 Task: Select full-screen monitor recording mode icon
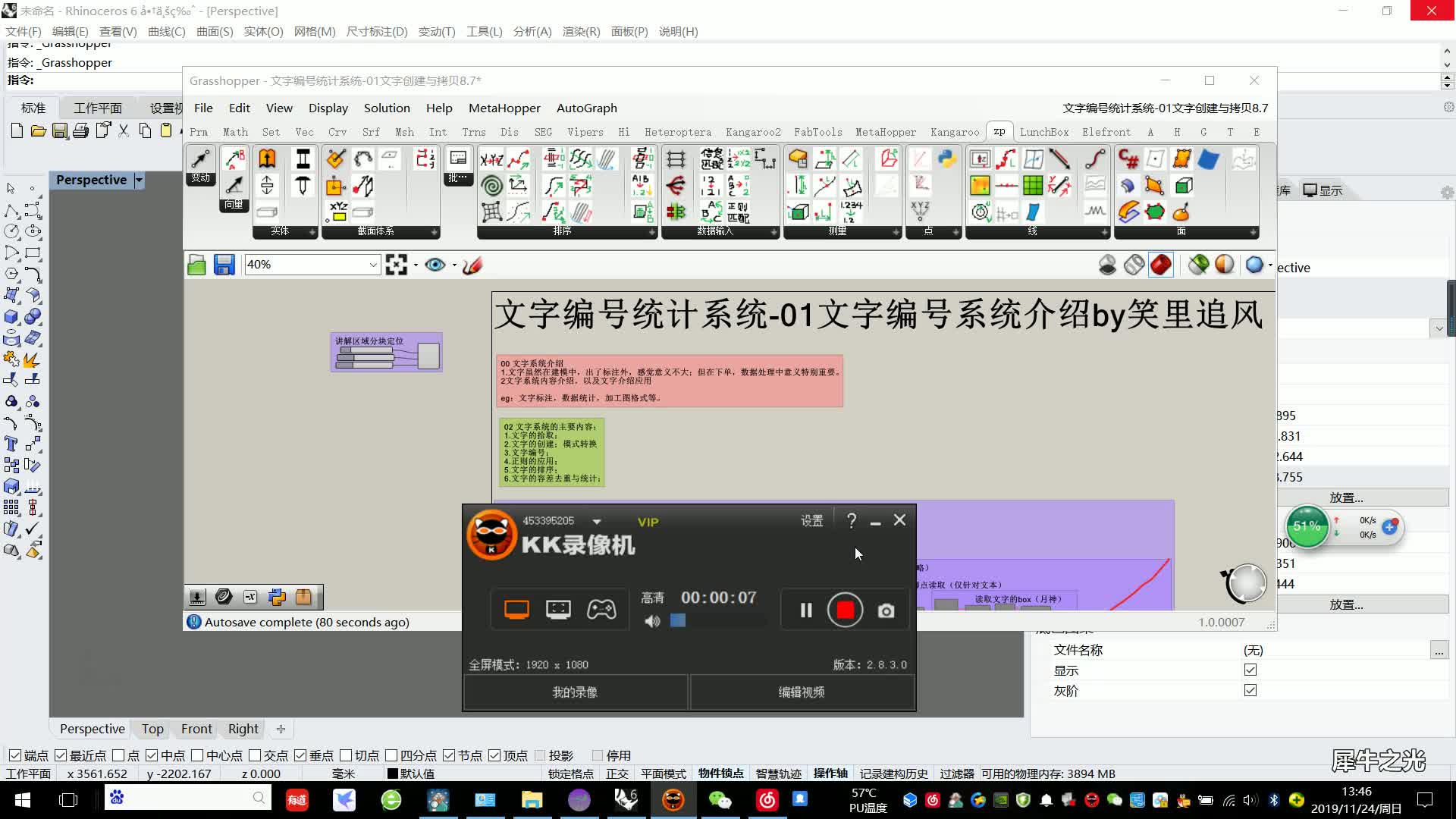[516, 609]
